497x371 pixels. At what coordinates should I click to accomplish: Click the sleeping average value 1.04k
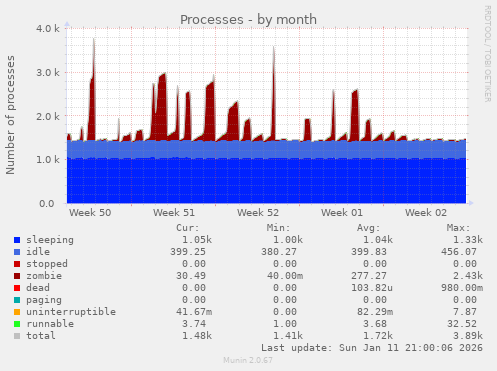click(378, 240)
